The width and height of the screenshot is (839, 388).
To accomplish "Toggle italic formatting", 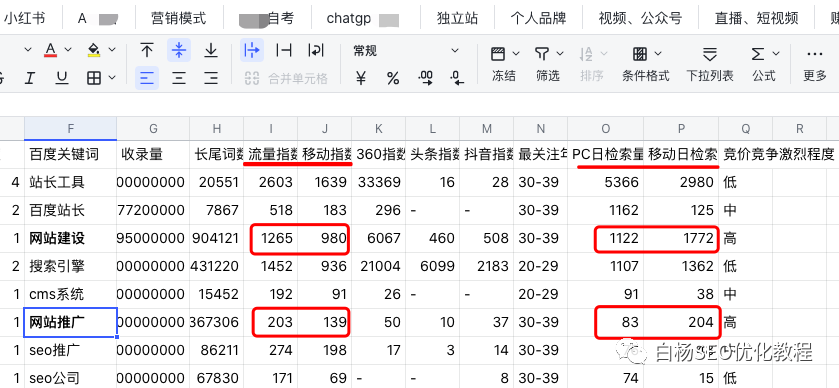I will (29, 78).
